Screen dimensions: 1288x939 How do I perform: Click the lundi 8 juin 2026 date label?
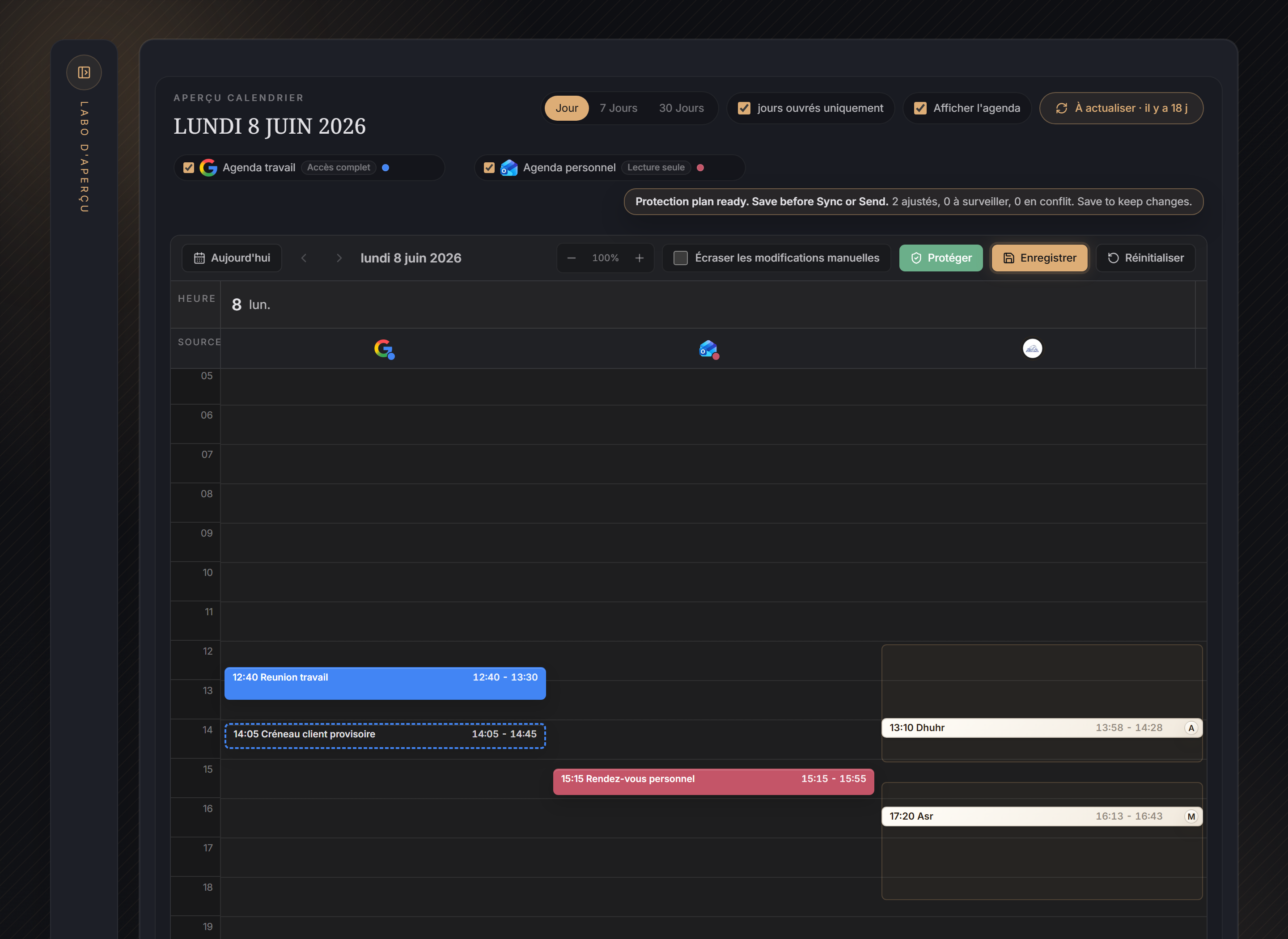411,258
